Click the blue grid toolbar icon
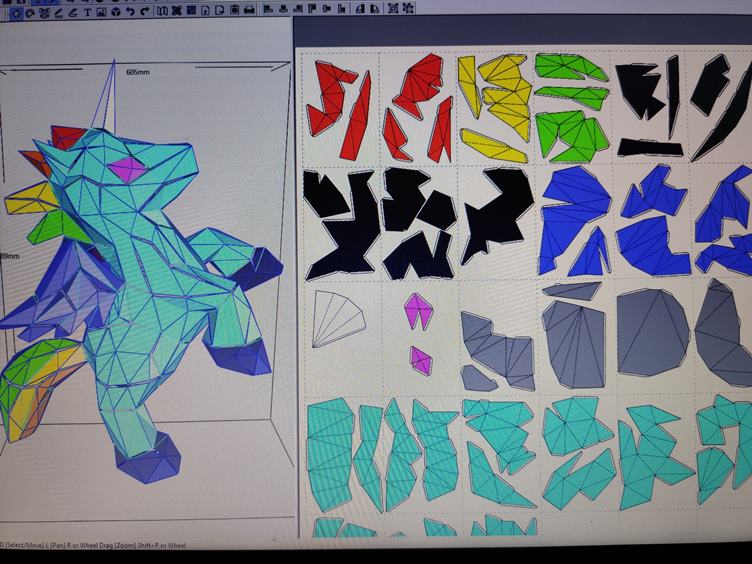Viewport: 752px width, 564px height. tap(191, 10)
